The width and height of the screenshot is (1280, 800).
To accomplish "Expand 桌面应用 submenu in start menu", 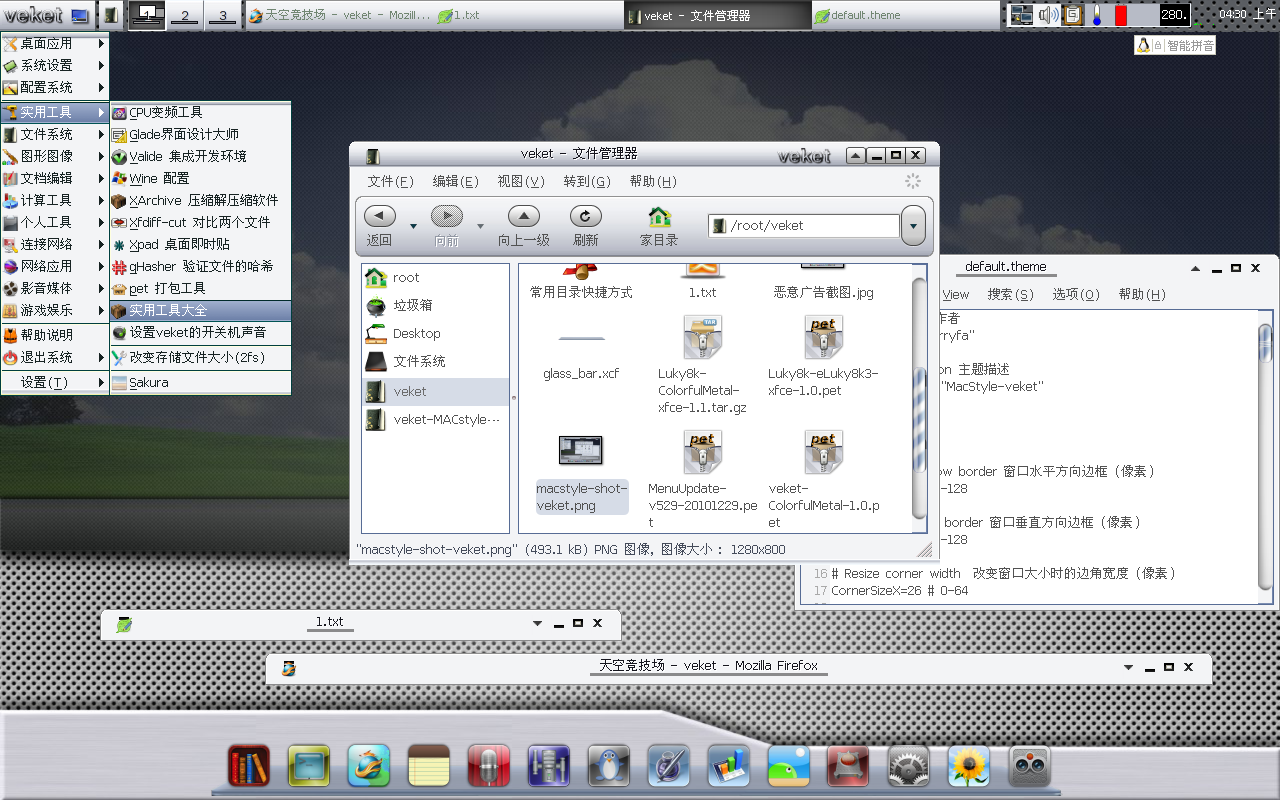I will pos(55,43).
